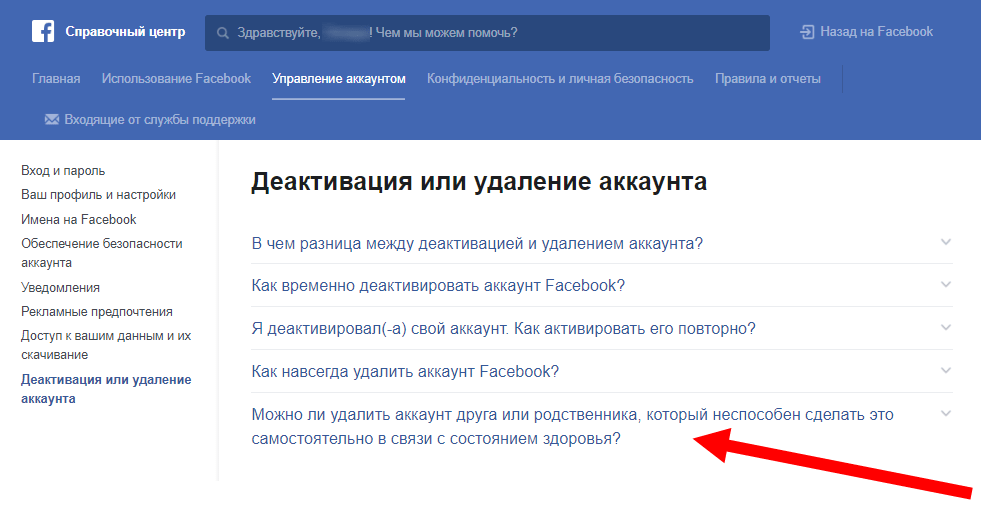
Task: Open the Главная tab
Action: point(56,79)
